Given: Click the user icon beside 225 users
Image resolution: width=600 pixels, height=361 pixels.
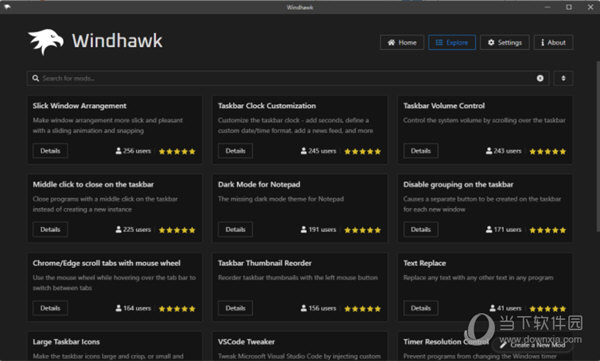Looking at the screenshot, I should pyautogui.click(x=119, y=229).
